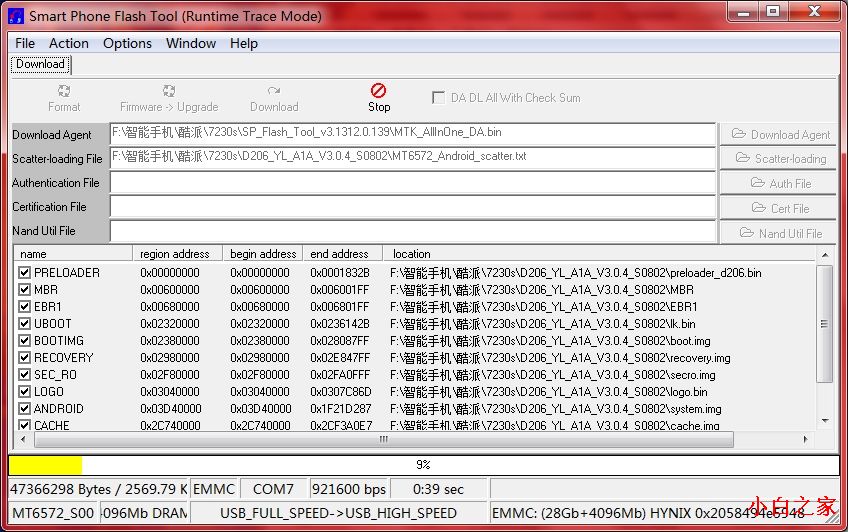Viewport: 848px width, 532px height.
Task: Open the Action menu
Action: click(69, 43)
